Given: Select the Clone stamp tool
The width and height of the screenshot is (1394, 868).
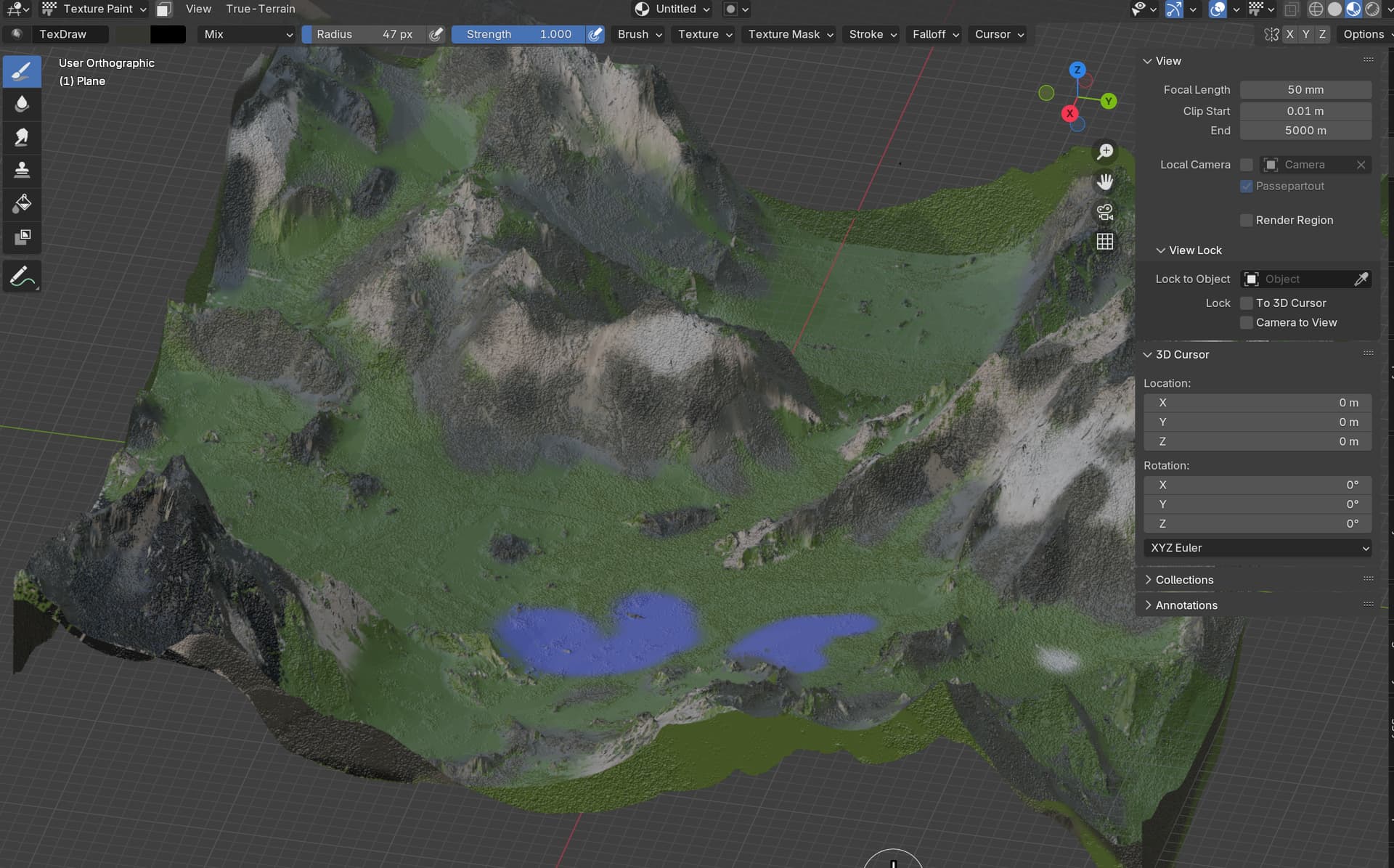Looking at the screenshot, I should pyautogui.click(x=22, y=171).
